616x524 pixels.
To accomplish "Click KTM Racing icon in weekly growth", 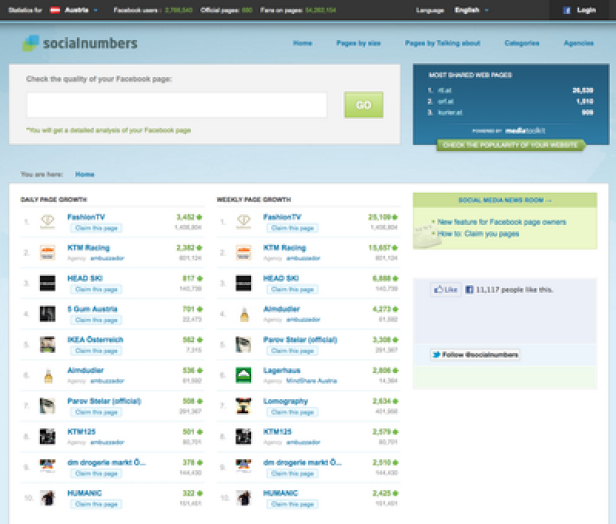I will 244,253.
